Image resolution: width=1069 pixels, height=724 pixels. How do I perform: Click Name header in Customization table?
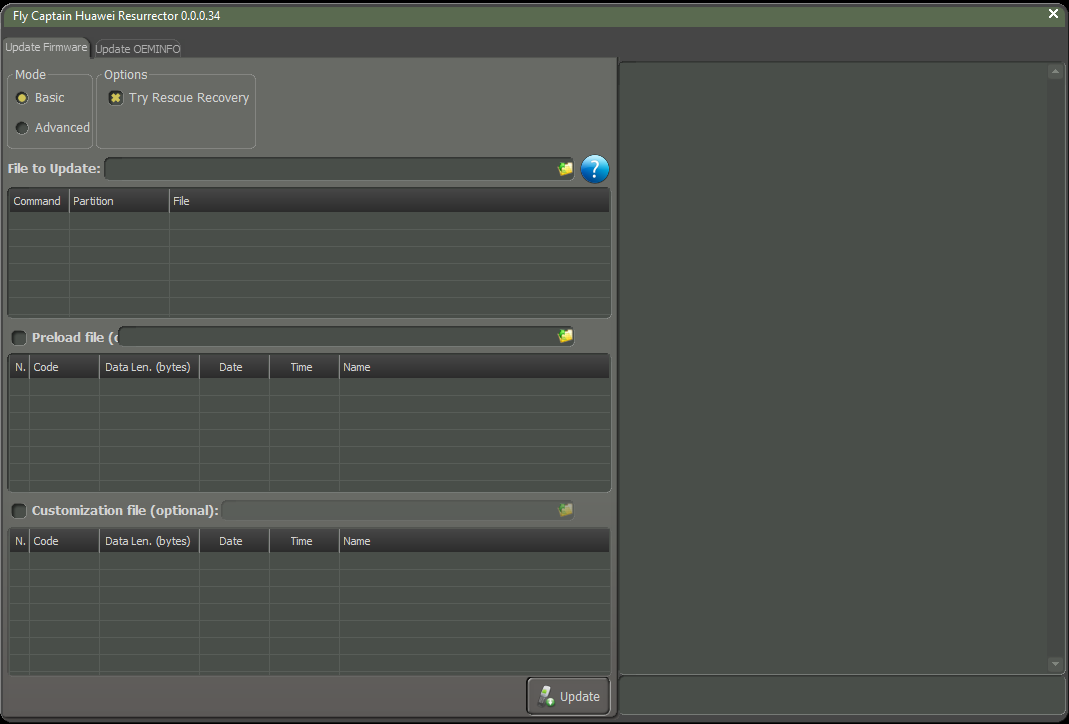click(475, 541)
